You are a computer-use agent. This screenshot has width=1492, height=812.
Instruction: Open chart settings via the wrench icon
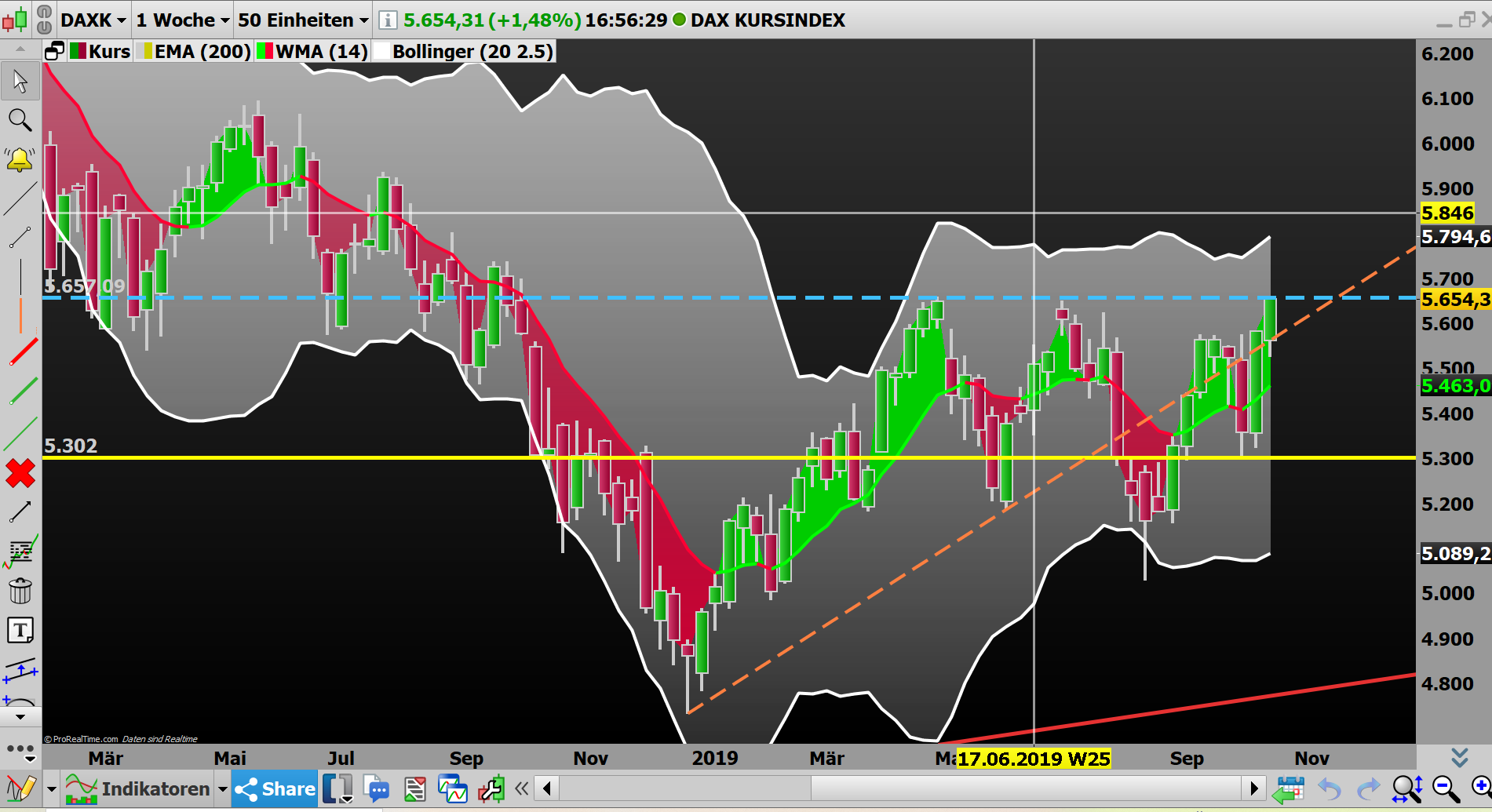click(x=492, y=788)
